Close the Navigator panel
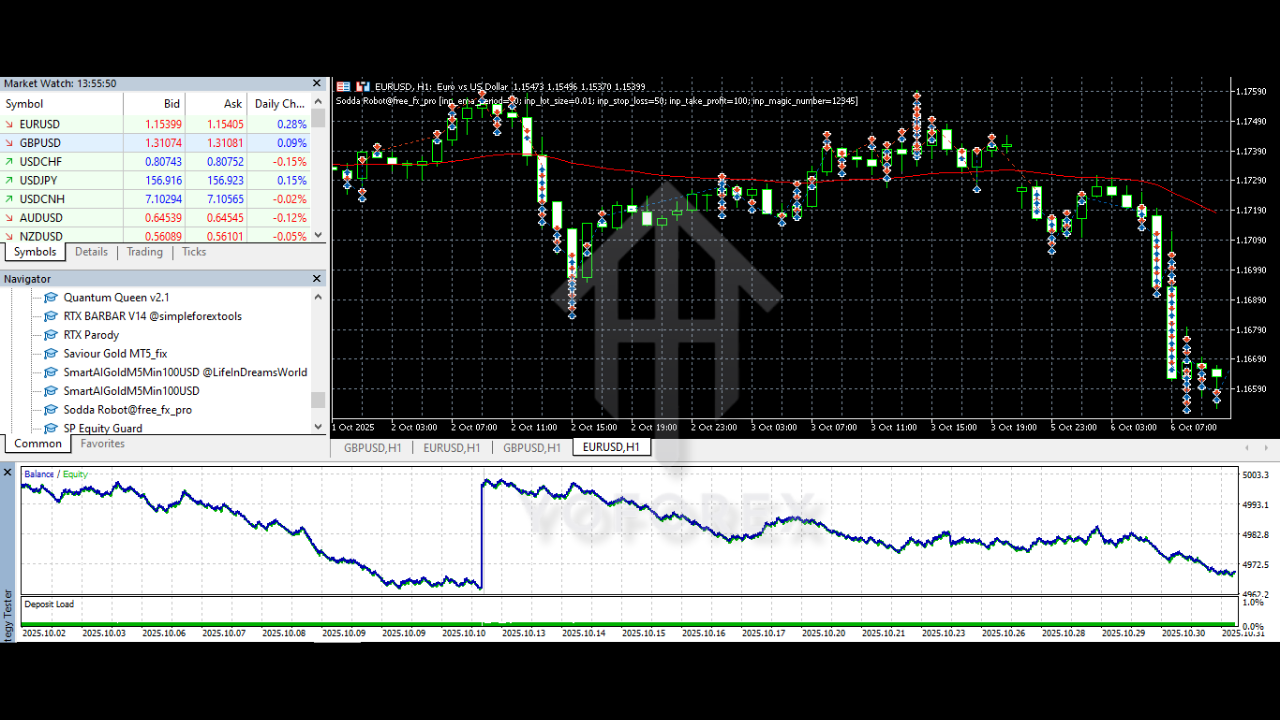This screenshot has height=720, width=1280. click(x=318, y=279)
